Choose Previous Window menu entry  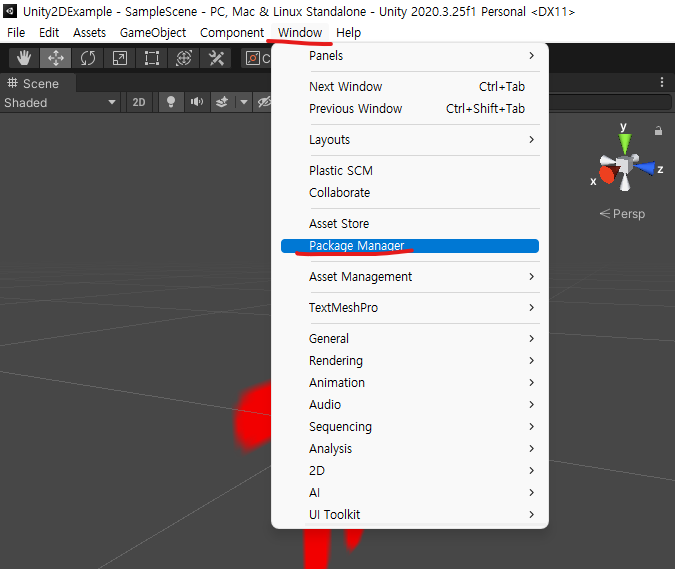tap(410, 108)
